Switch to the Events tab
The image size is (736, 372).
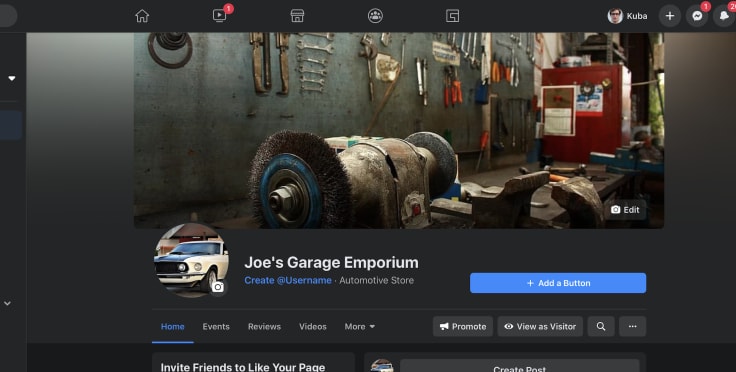(216, 326)
